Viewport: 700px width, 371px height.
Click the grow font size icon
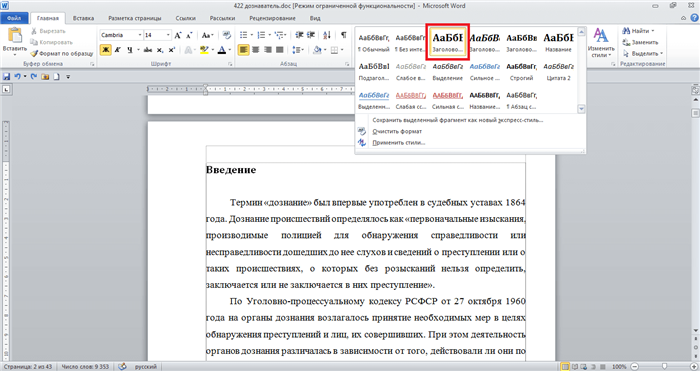178,35
